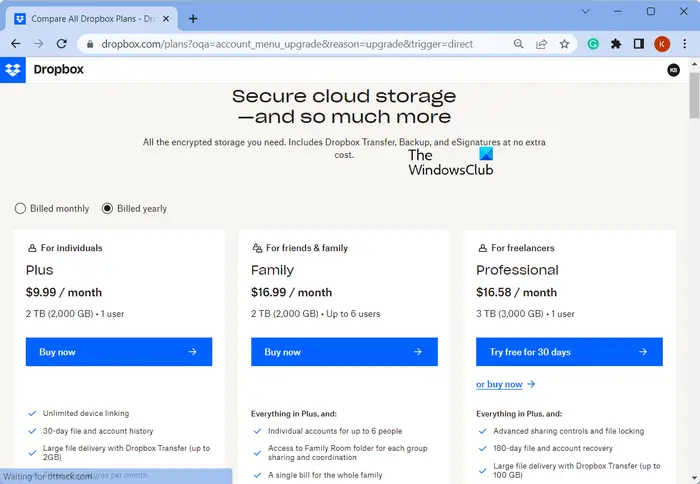Reload the Dropbox plans page

coord(62,44)
